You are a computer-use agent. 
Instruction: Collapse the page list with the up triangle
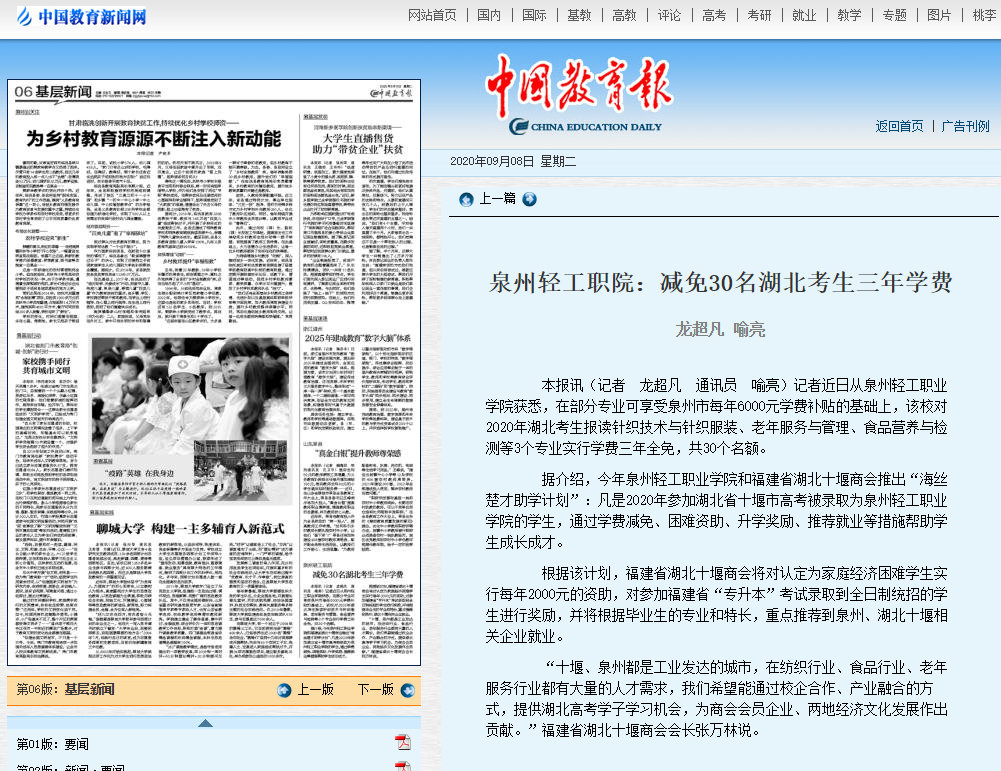[205, 723]
